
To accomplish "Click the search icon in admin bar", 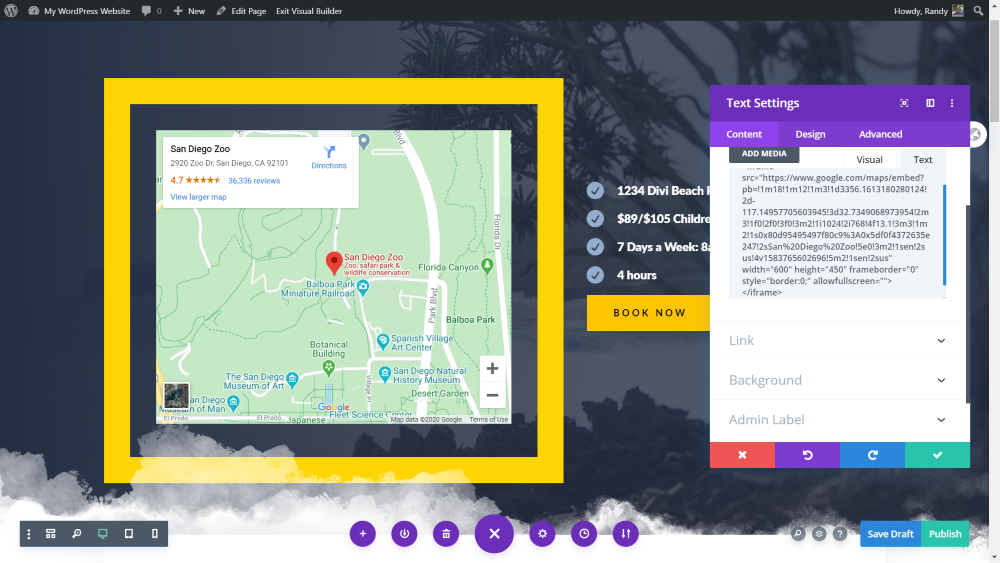I will click(978, 11).
